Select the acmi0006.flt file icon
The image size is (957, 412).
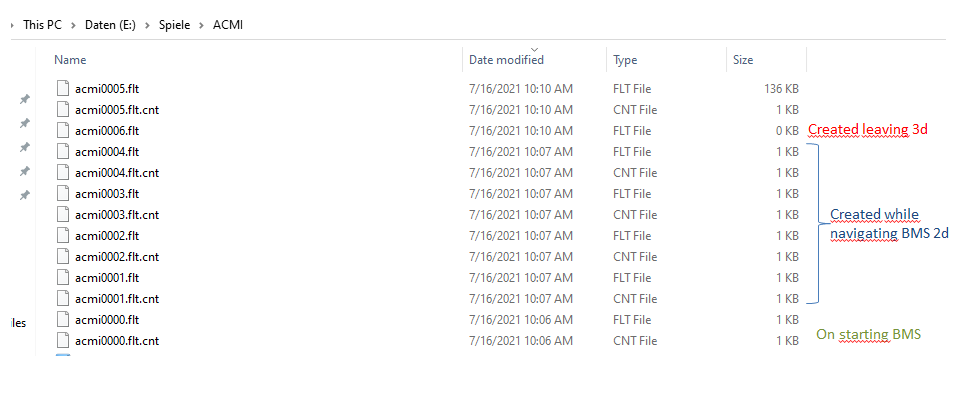coord(63,131)
